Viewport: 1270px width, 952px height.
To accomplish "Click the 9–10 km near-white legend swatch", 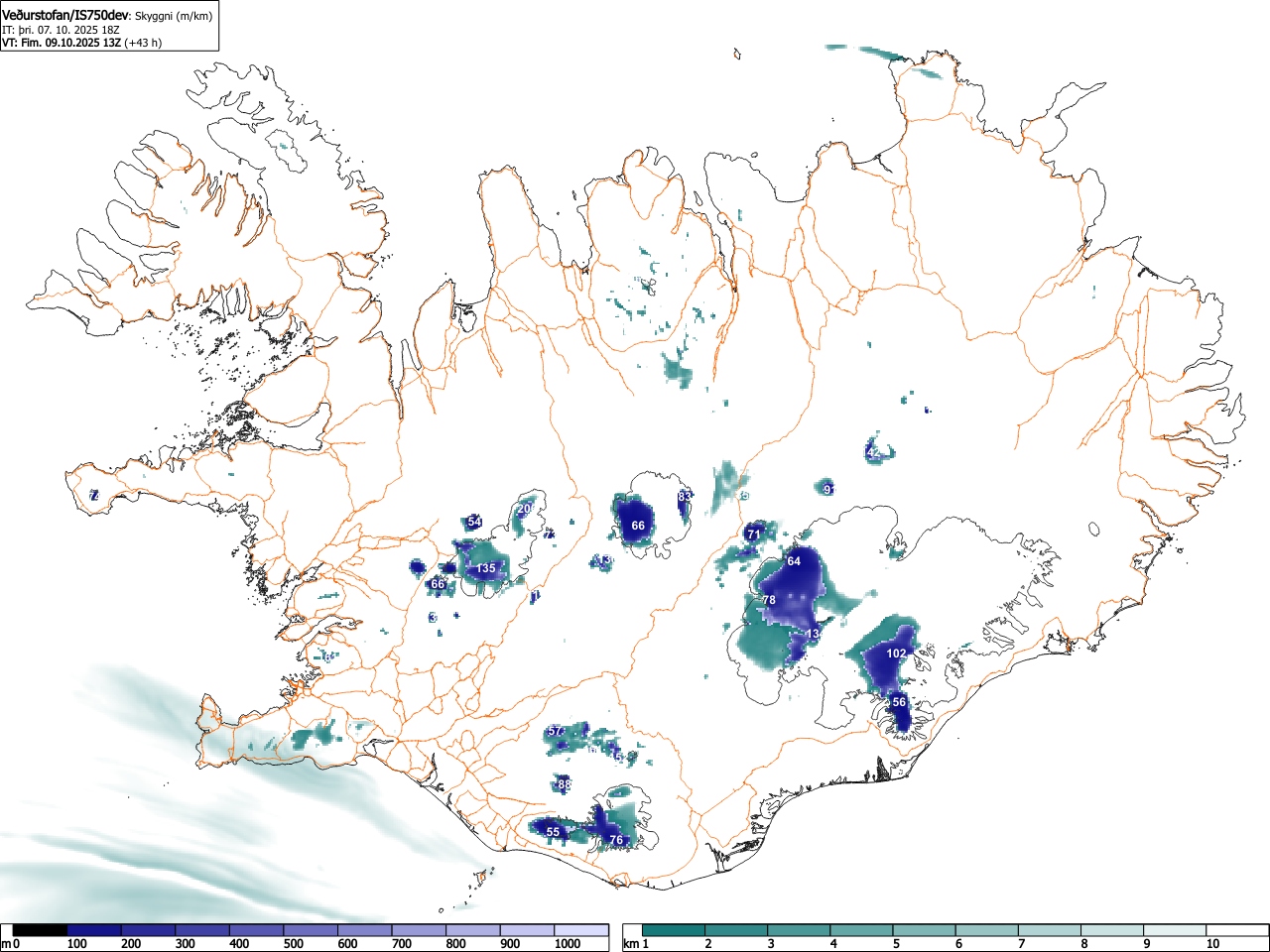I will 1176,930.
